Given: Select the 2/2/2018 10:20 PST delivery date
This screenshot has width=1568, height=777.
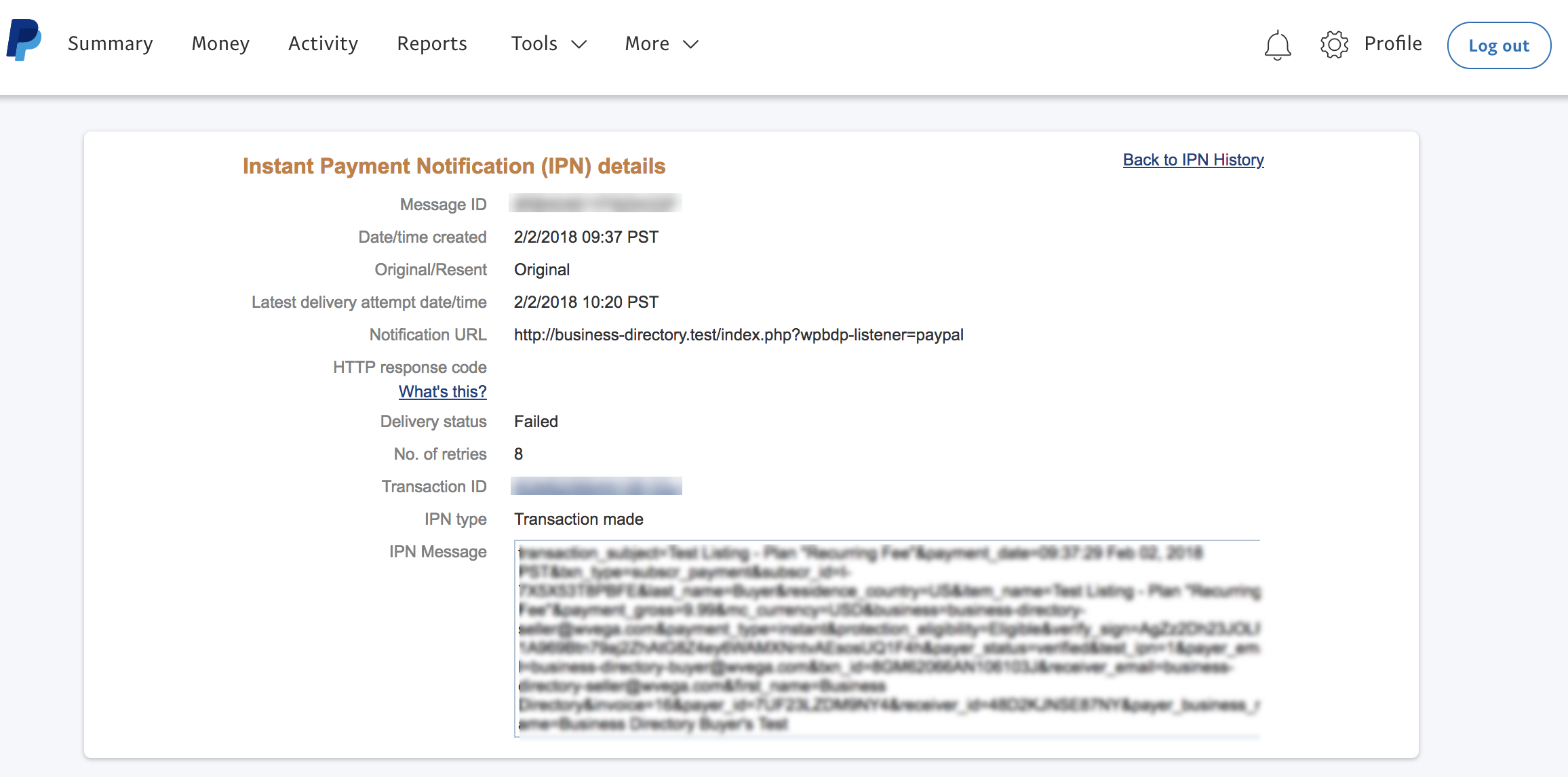Looking at the screenshot, I should [x=586, y=302].
